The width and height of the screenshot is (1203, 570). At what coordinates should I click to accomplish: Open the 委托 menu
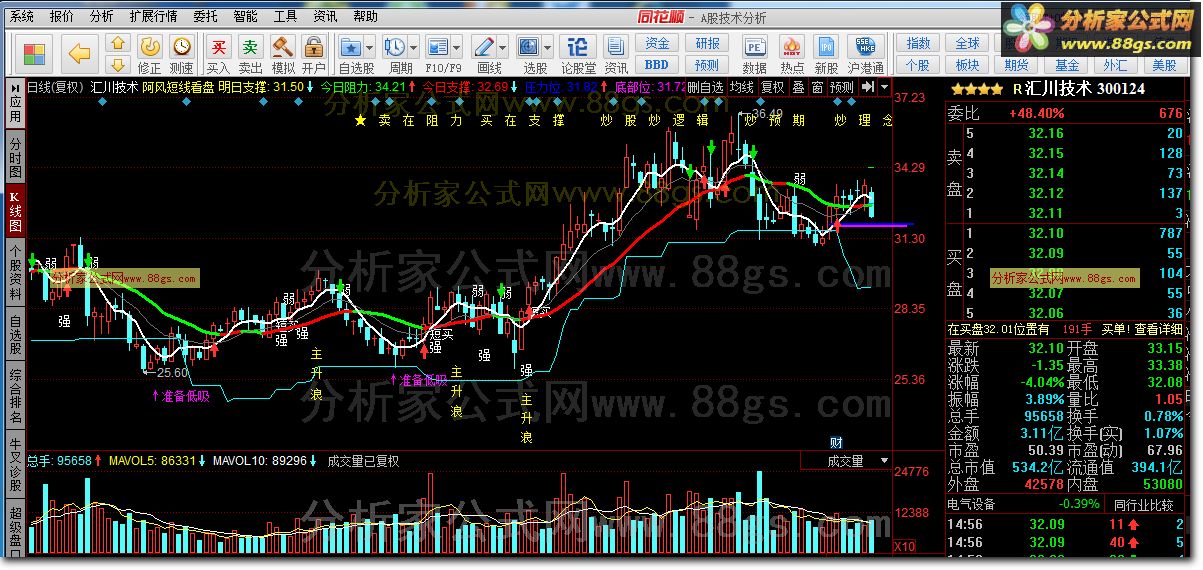(205, 16)
